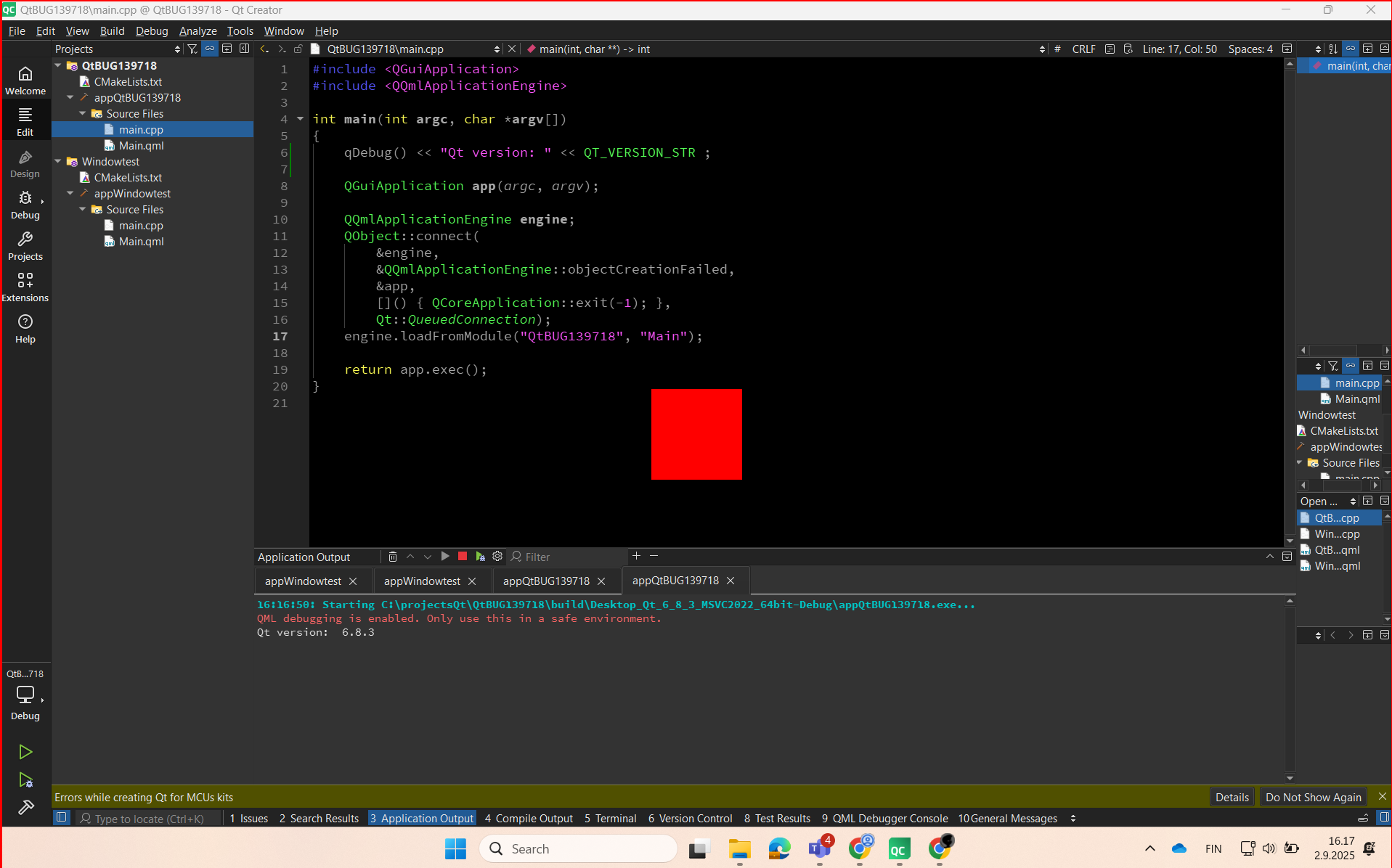This screenshot has height=868, width=1392.
Task: Open the Extensions mode
Action: point(25,287)
